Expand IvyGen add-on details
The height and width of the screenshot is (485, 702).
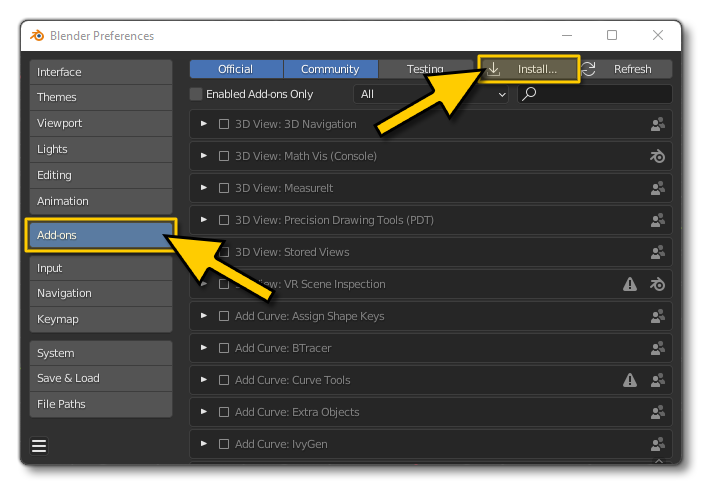click(204, 443)
